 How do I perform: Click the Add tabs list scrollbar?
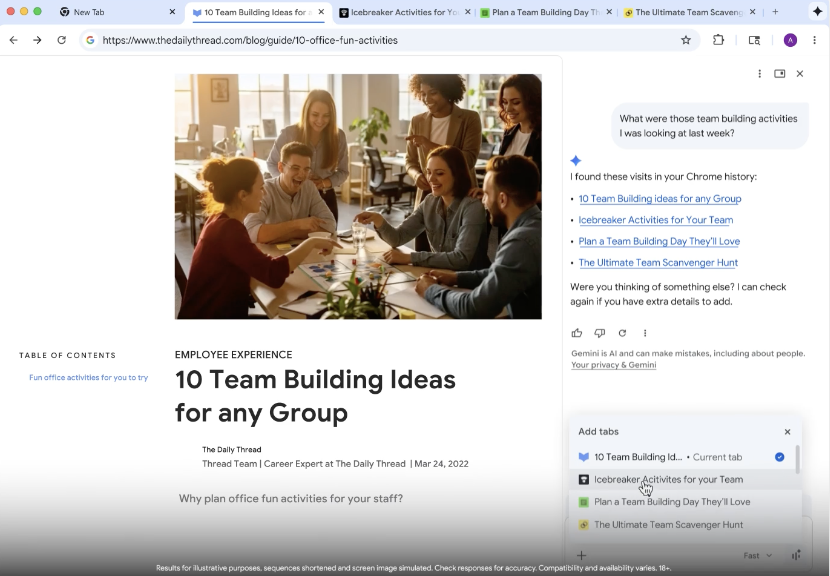click(797, 461)
